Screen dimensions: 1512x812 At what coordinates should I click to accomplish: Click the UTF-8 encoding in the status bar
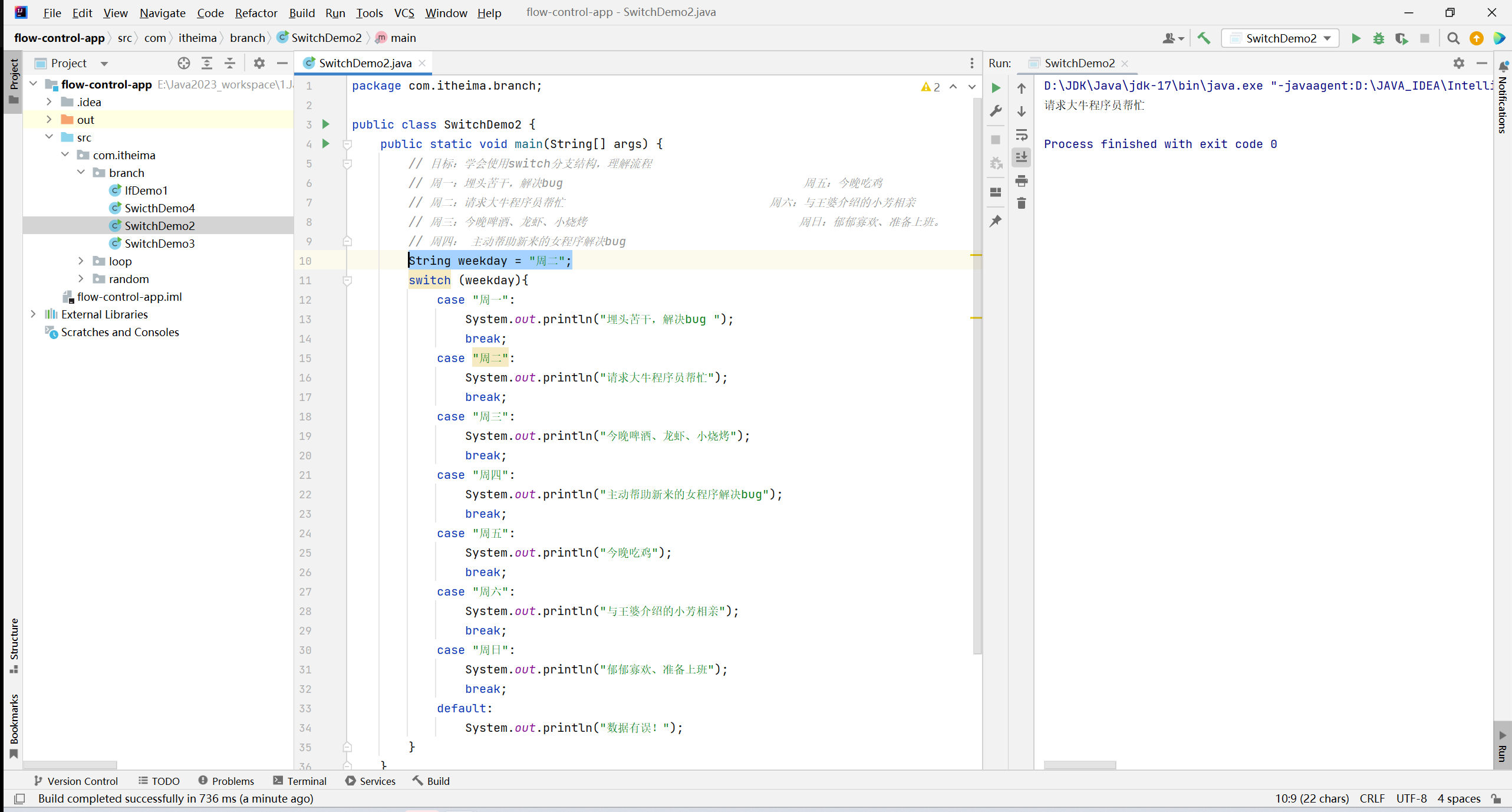1411,798
